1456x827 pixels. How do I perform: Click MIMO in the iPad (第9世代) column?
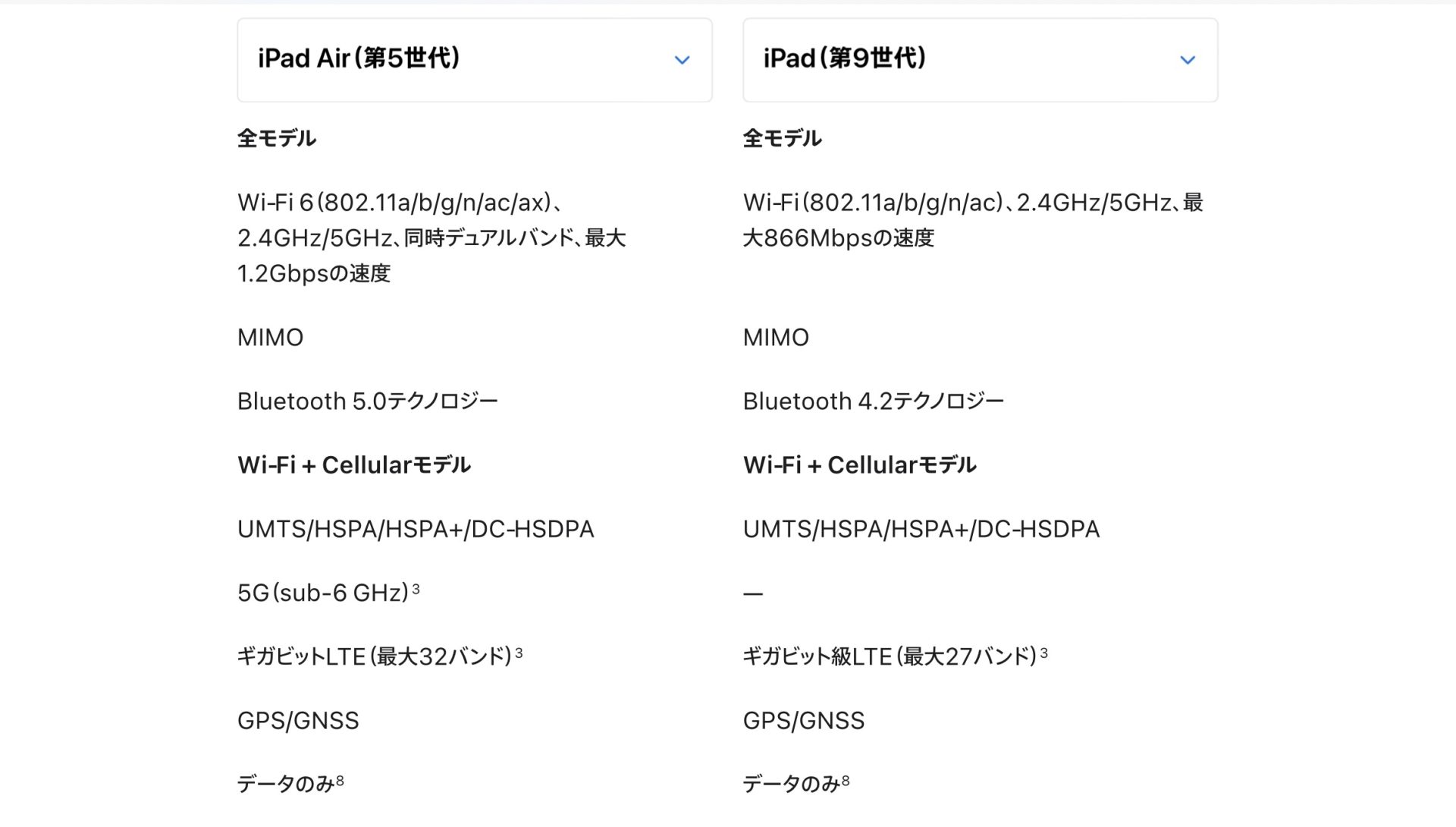tap(776, 337)
